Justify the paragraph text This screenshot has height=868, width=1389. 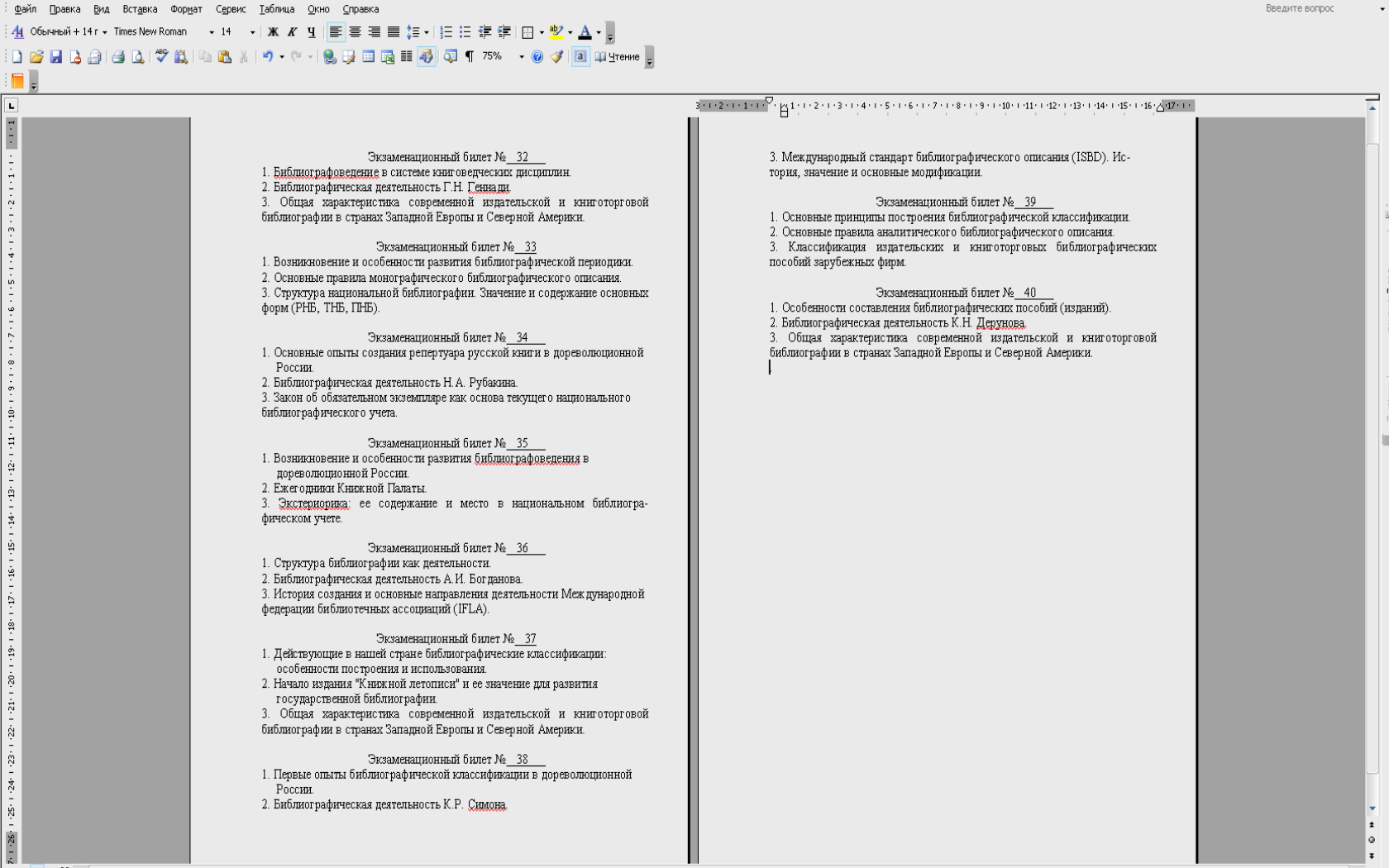(x=394, y=32)
